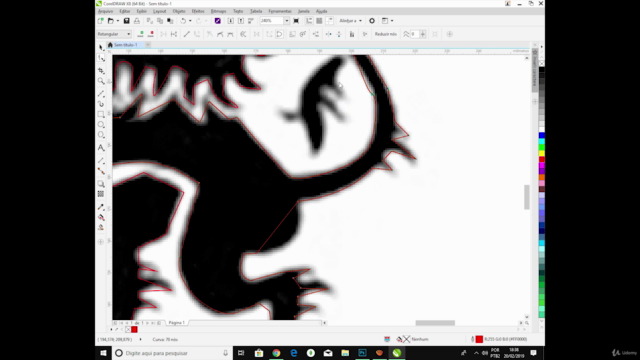640x360 pixels.
Task: Open the Editar menu
Action: pos(124,11)
